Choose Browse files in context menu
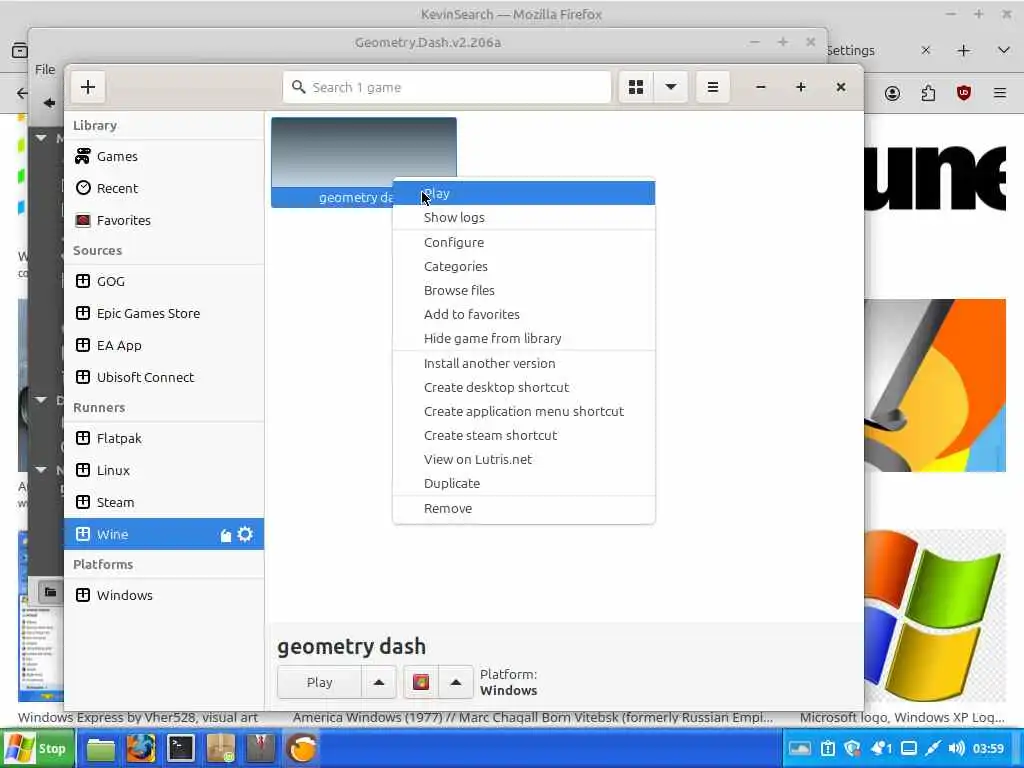The image size is (1024, 768). (524, 291)
